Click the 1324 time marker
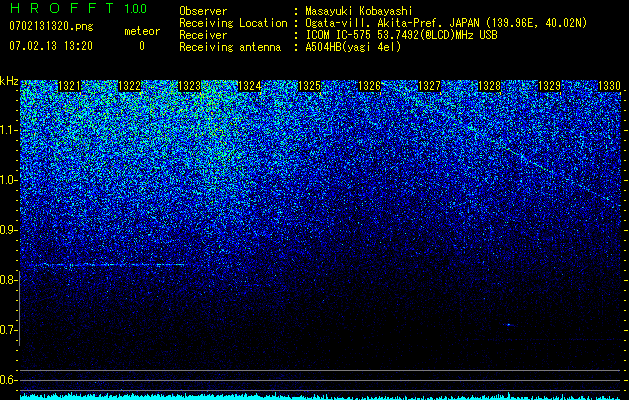 coord(250,86)
